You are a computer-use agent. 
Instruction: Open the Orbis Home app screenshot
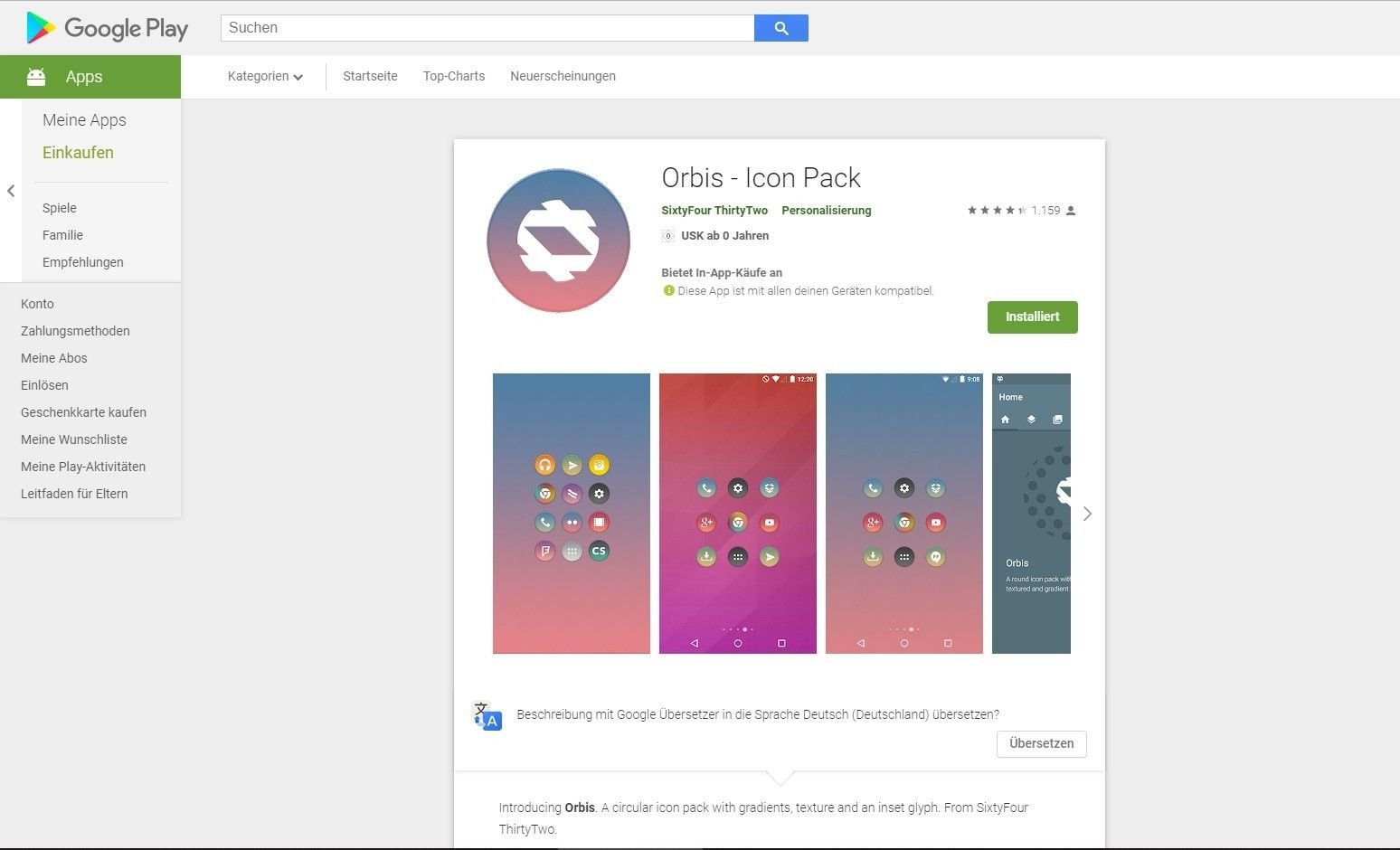click(x=1031, y=514)
